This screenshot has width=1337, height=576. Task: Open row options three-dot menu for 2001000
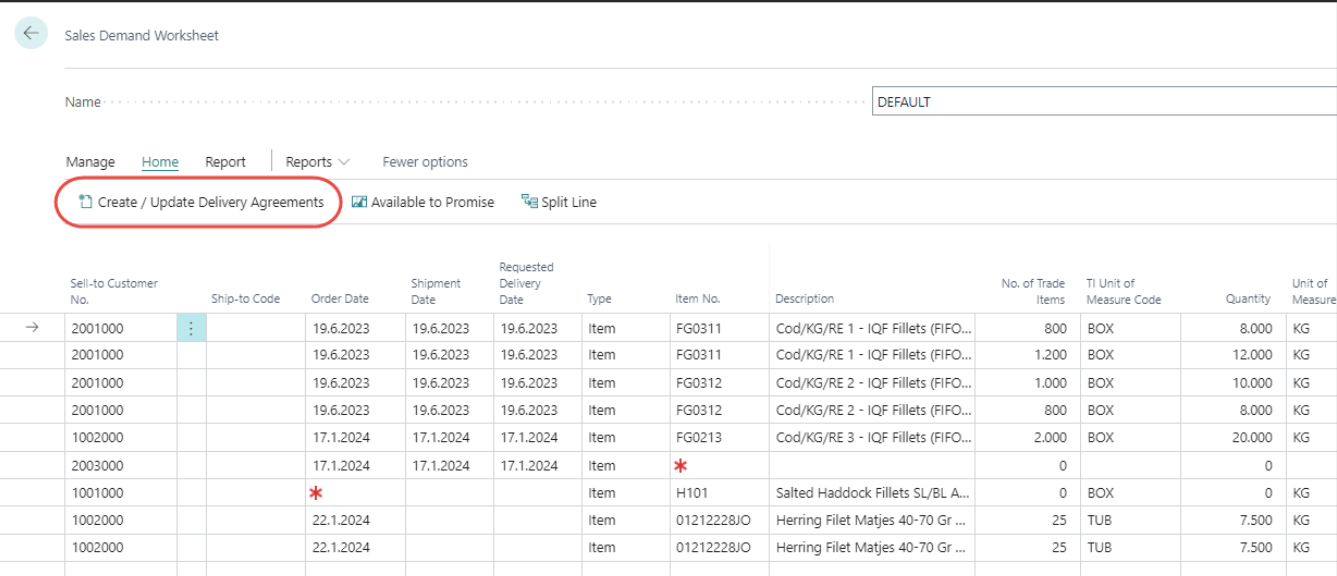(191, 328)
